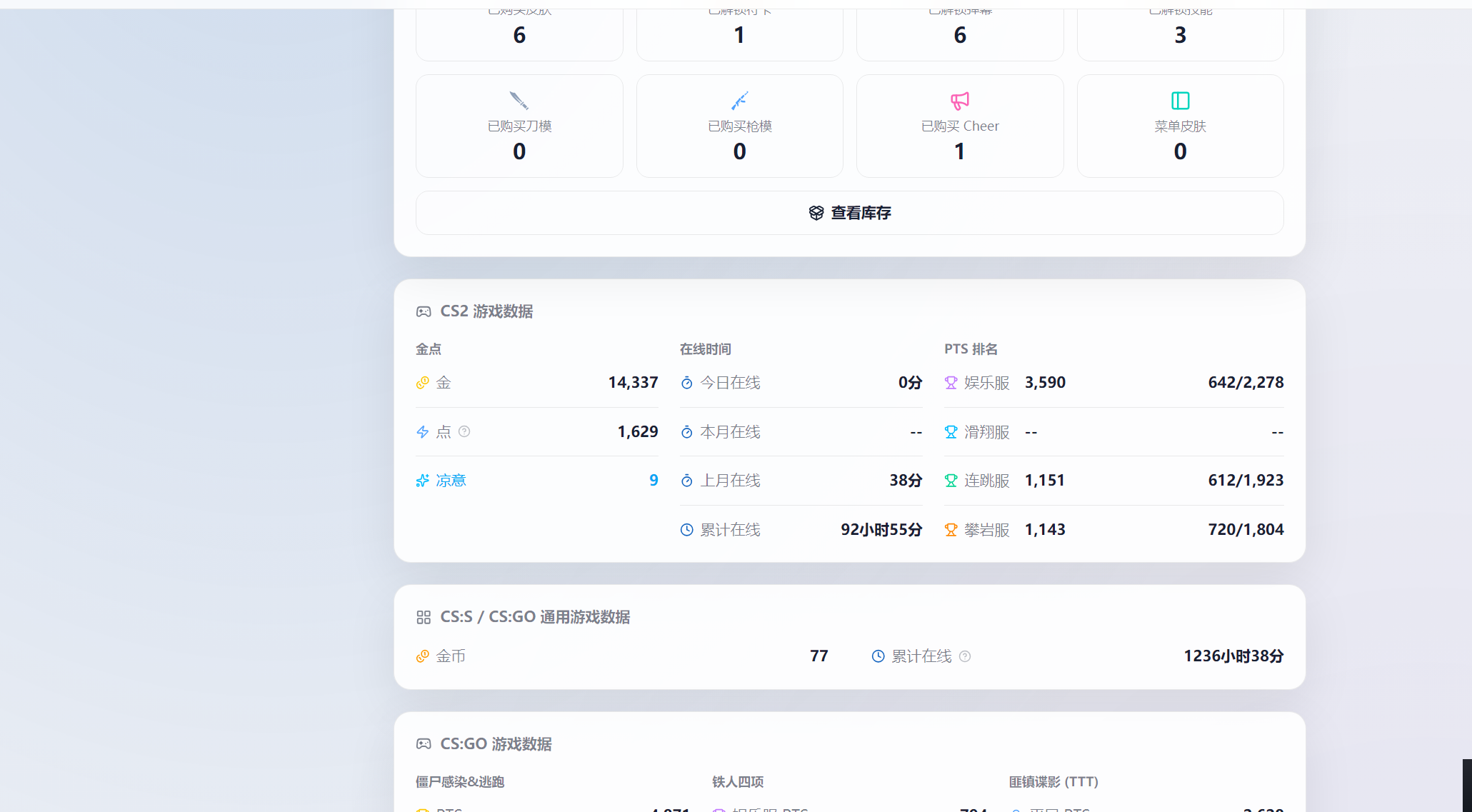1472x812 pixels.
Task: Select the 娱乐服 PTS value 3,590
Action: pos(1045,383)
